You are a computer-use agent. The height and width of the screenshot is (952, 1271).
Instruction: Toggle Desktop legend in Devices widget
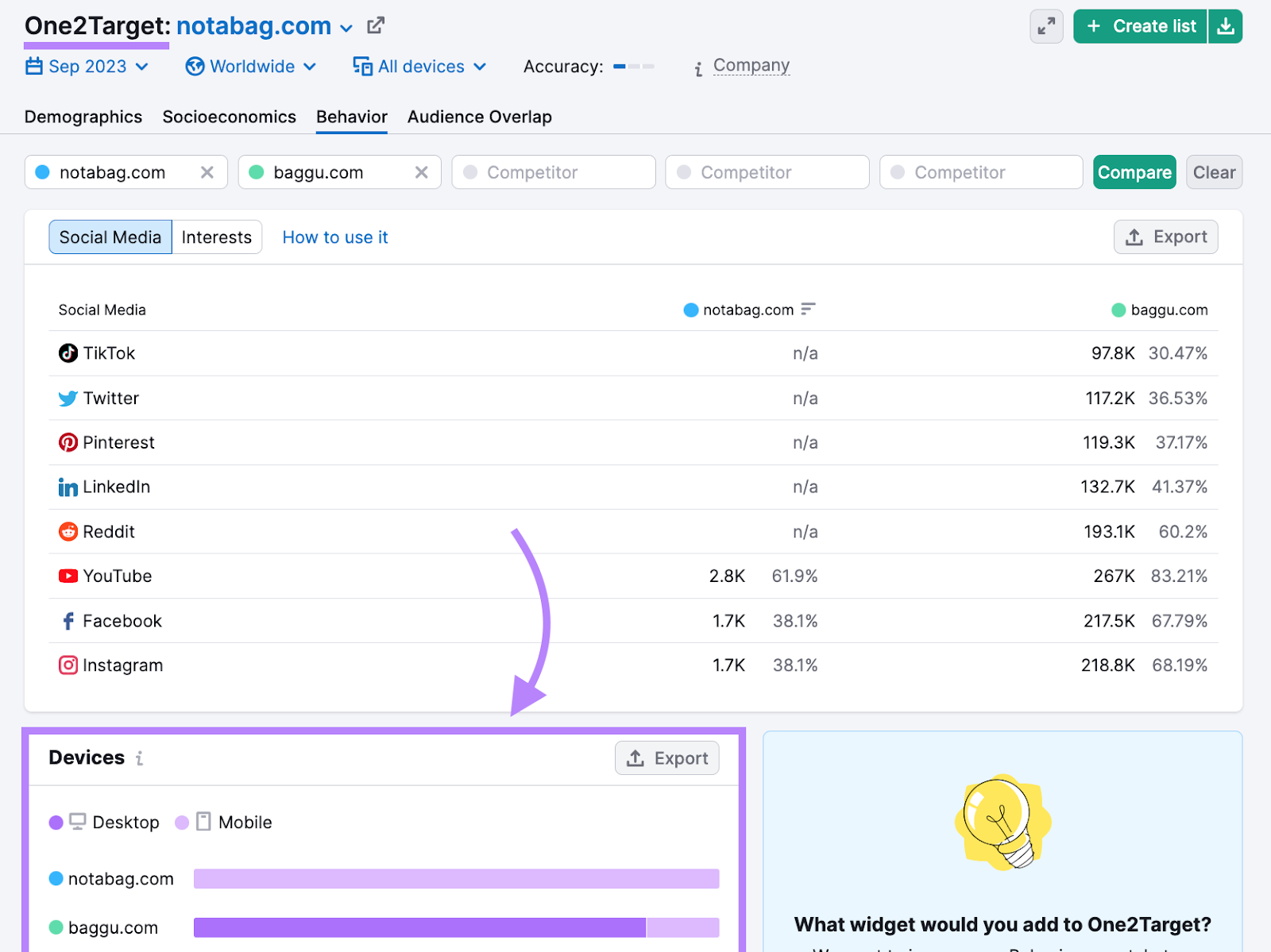pyautogui.click(x=105, y=823)
